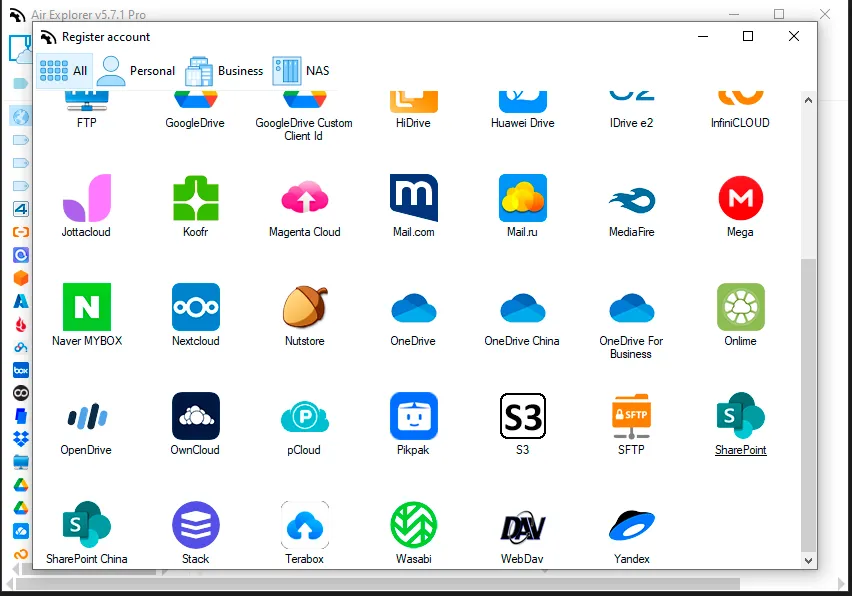Click the 4shared icon in Air Explorer sidebar
Image resolution: width=852 pixels, height=596 pixels.
[21, 209]
